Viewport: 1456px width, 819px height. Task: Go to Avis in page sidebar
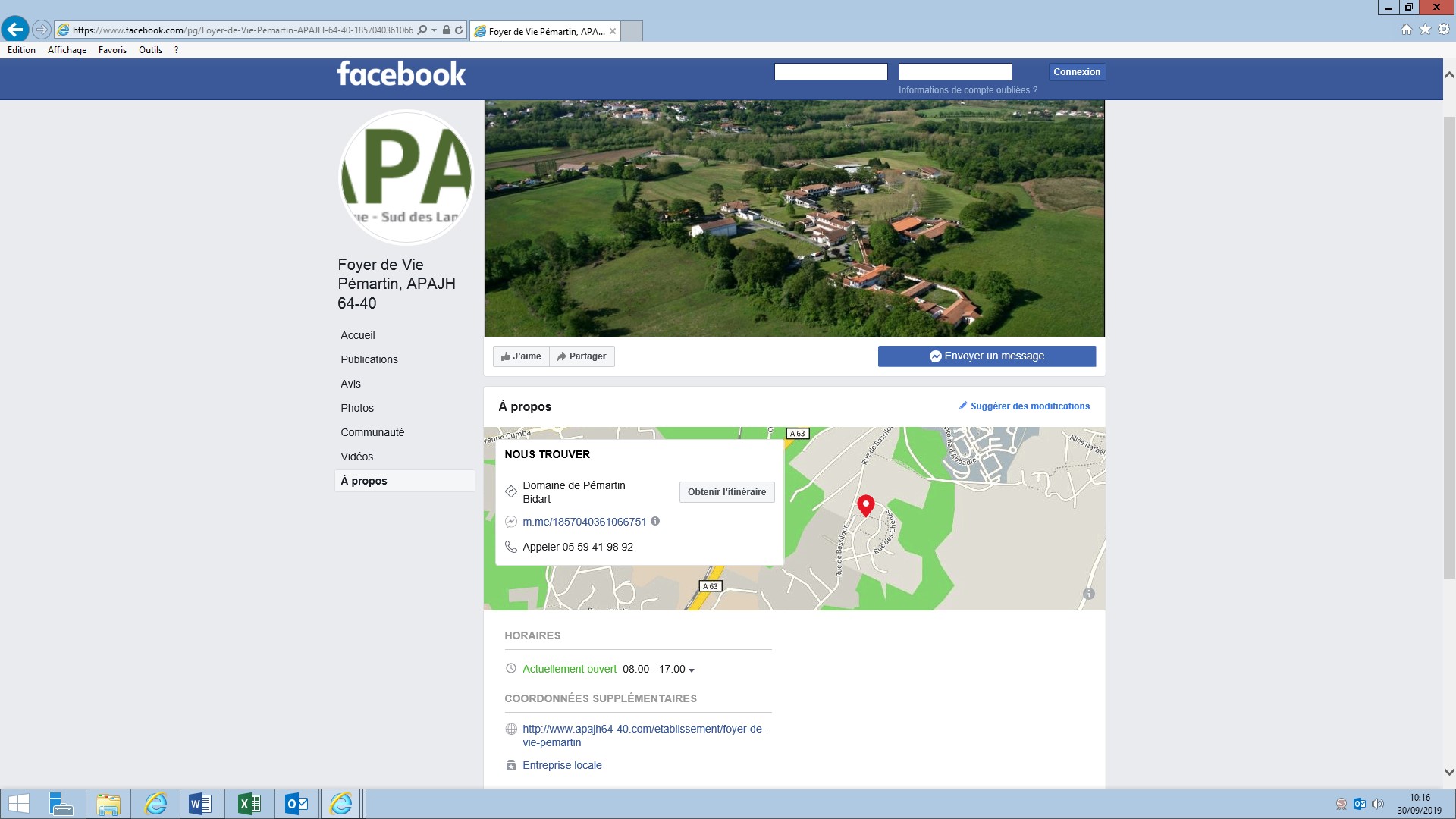pos(350,384)
